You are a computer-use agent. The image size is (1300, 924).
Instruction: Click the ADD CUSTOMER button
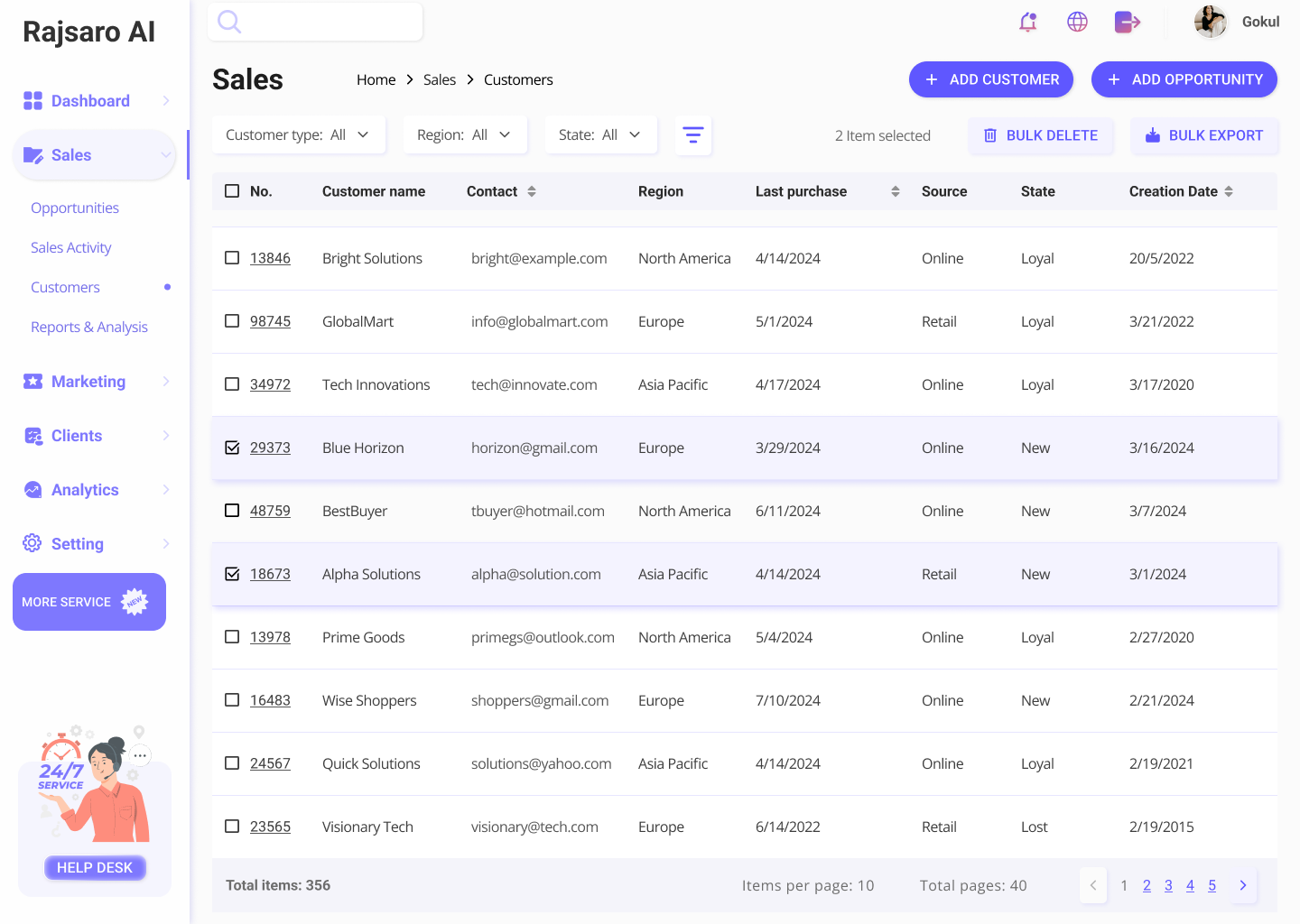pyautogui.click(x=990, y=79)
